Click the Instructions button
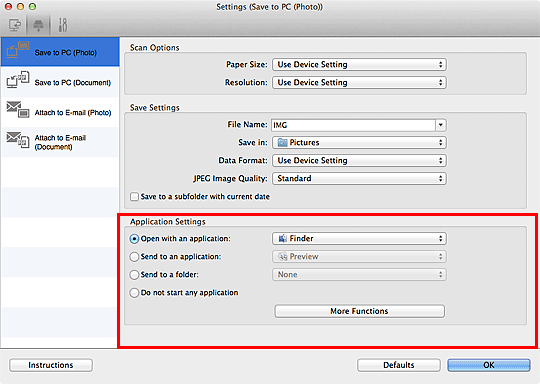The width and height of the screenshot is (540, 384). (x=51, y=365)
